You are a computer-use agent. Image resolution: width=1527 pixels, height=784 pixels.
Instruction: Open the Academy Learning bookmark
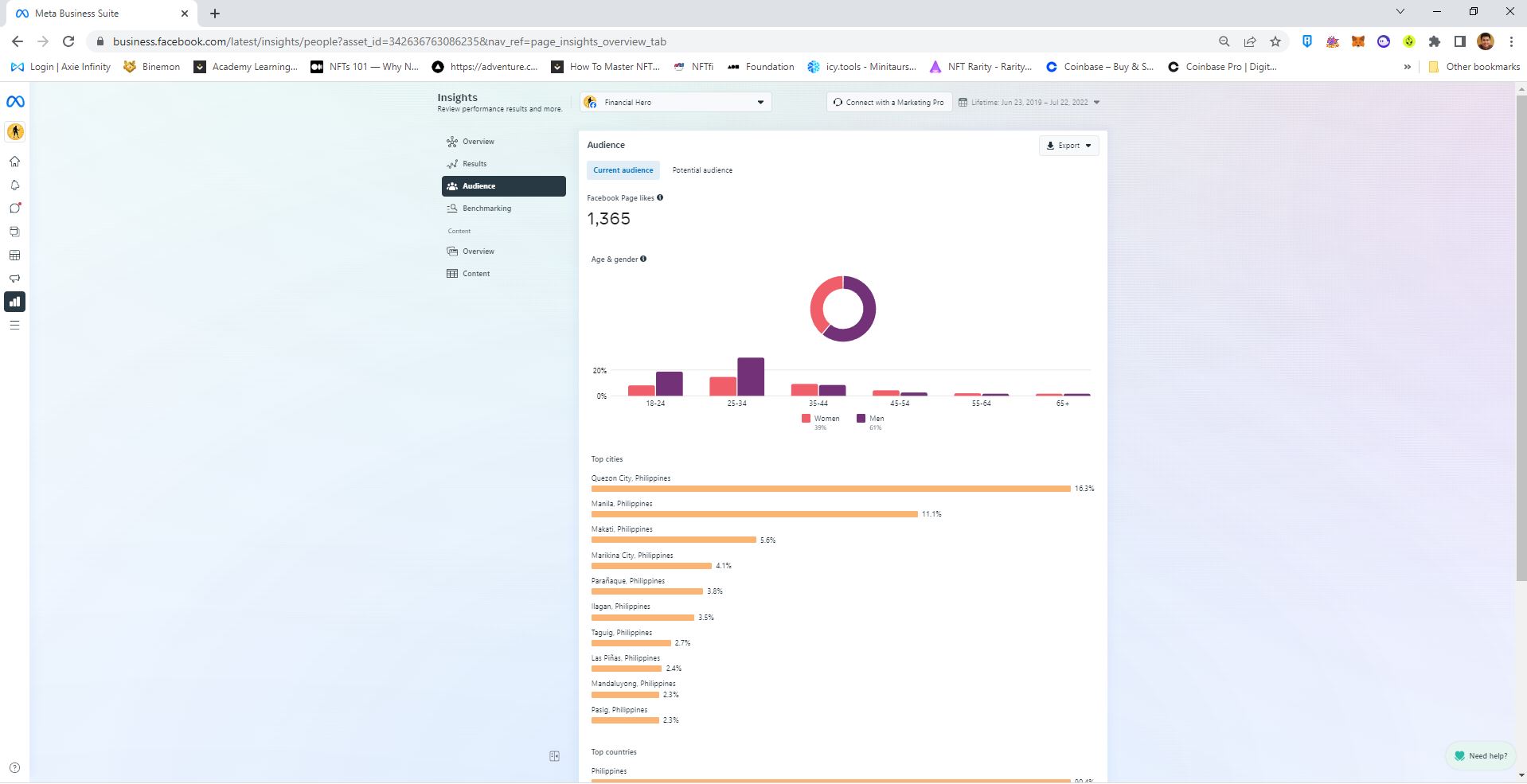[246, 67]
